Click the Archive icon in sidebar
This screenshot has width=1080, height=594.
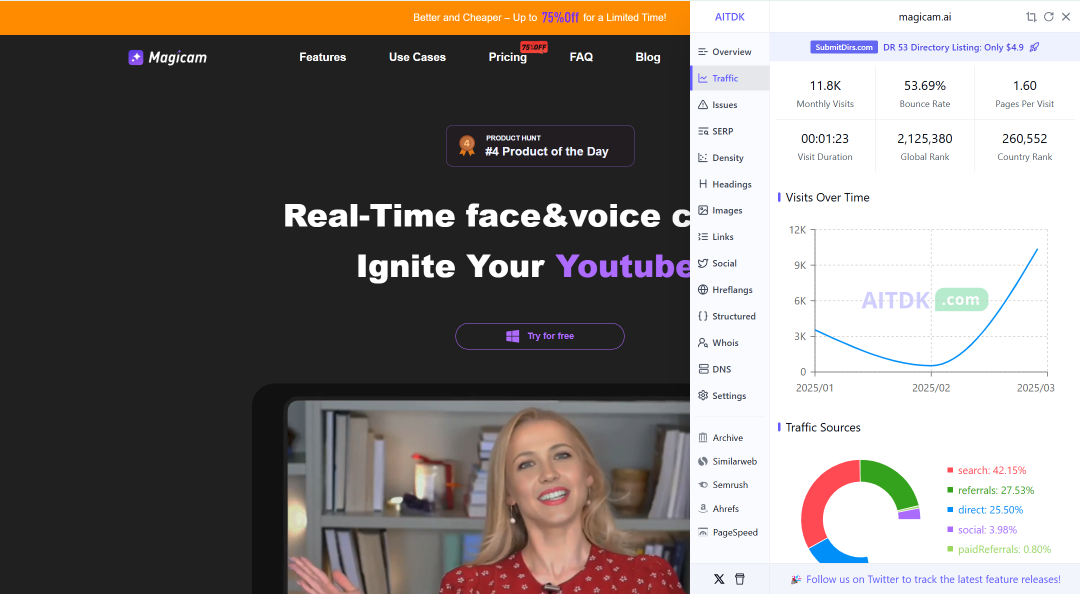(703, 438)
